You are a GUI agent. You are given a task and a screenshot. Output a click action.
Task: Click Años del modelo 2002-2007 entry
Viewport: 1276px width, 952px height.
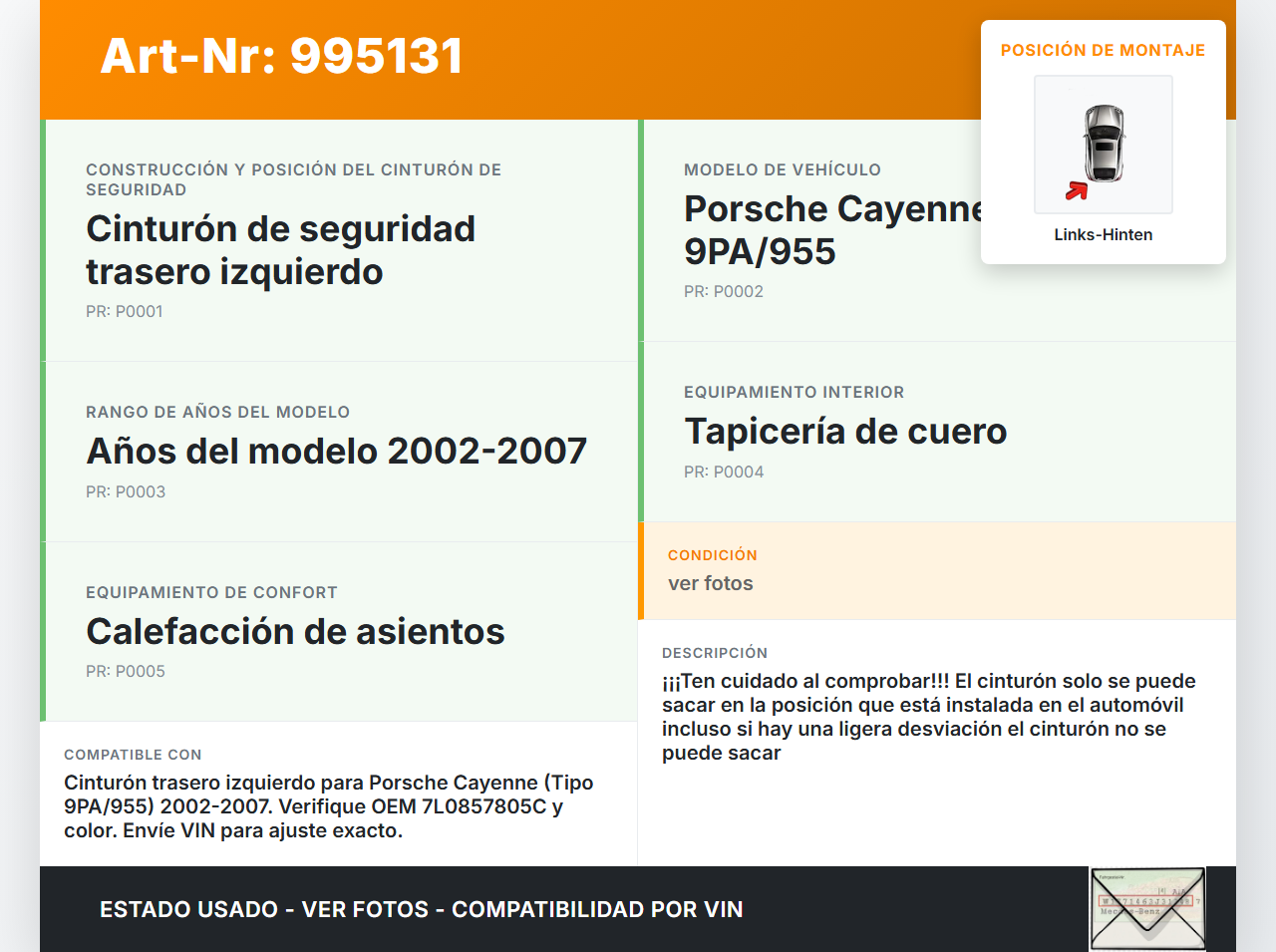tap(336, 451)
